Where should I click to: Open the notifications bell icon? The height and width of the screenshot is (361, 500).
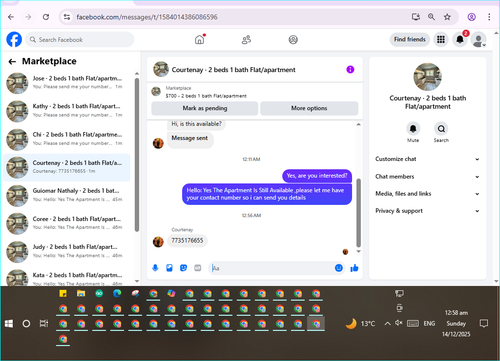point(460,40)
